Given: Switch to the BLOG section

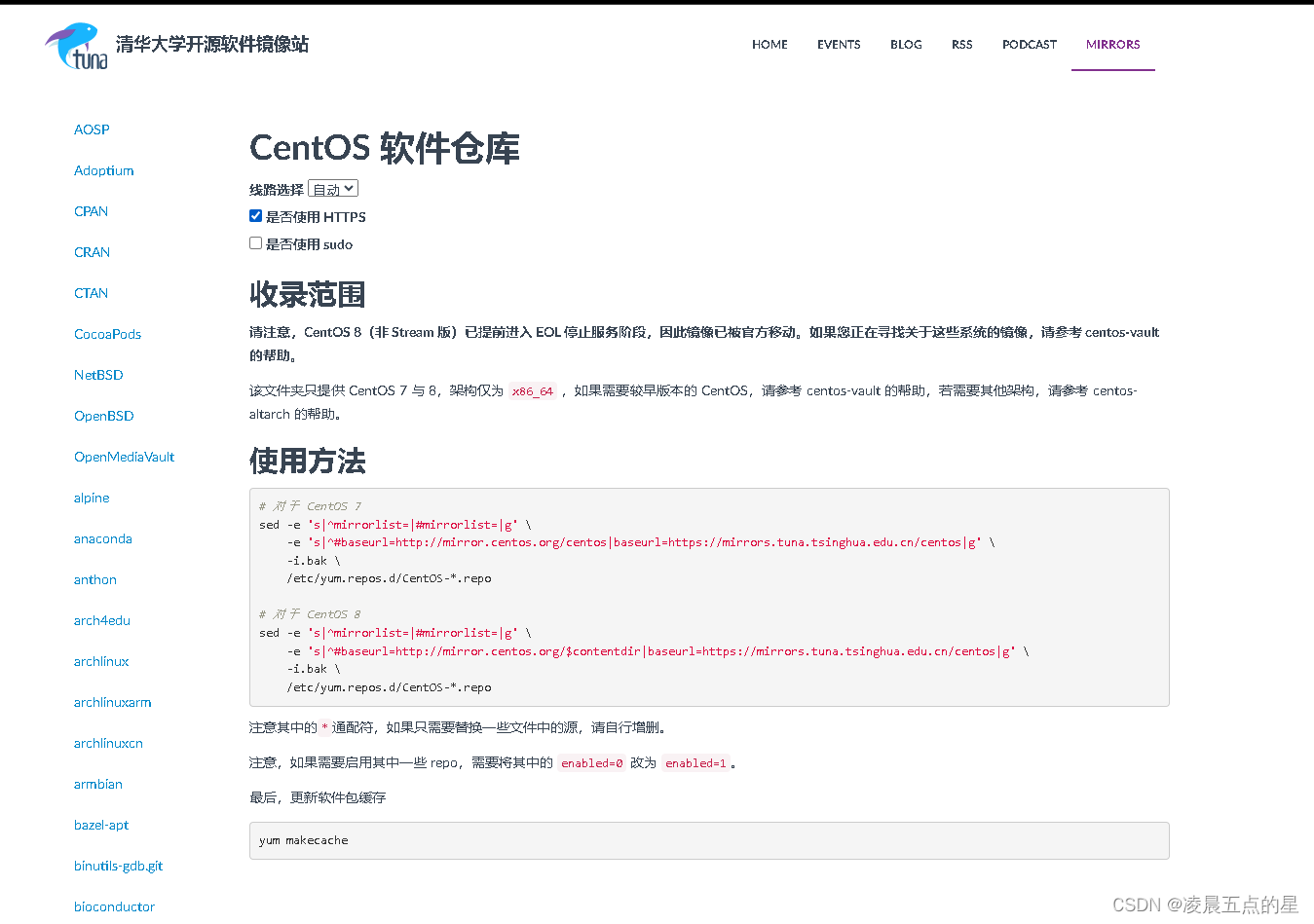Looking at the screenshot, I should [906, 44].
